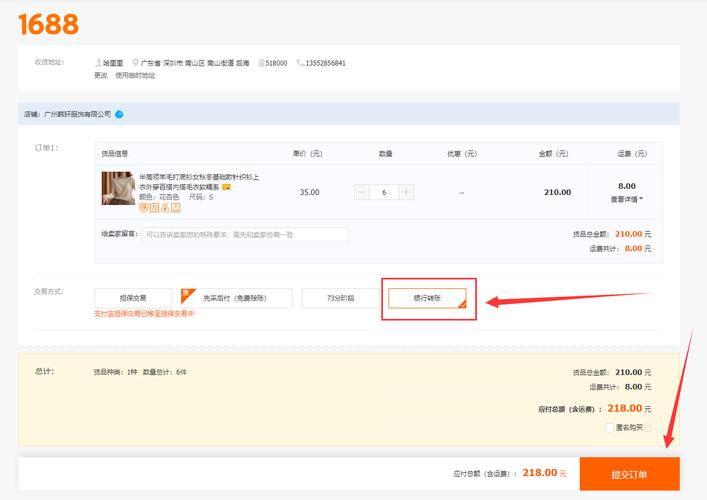Click the 1688 logo
This screenshot has height=500, width=707.
[x=47, y=23]
